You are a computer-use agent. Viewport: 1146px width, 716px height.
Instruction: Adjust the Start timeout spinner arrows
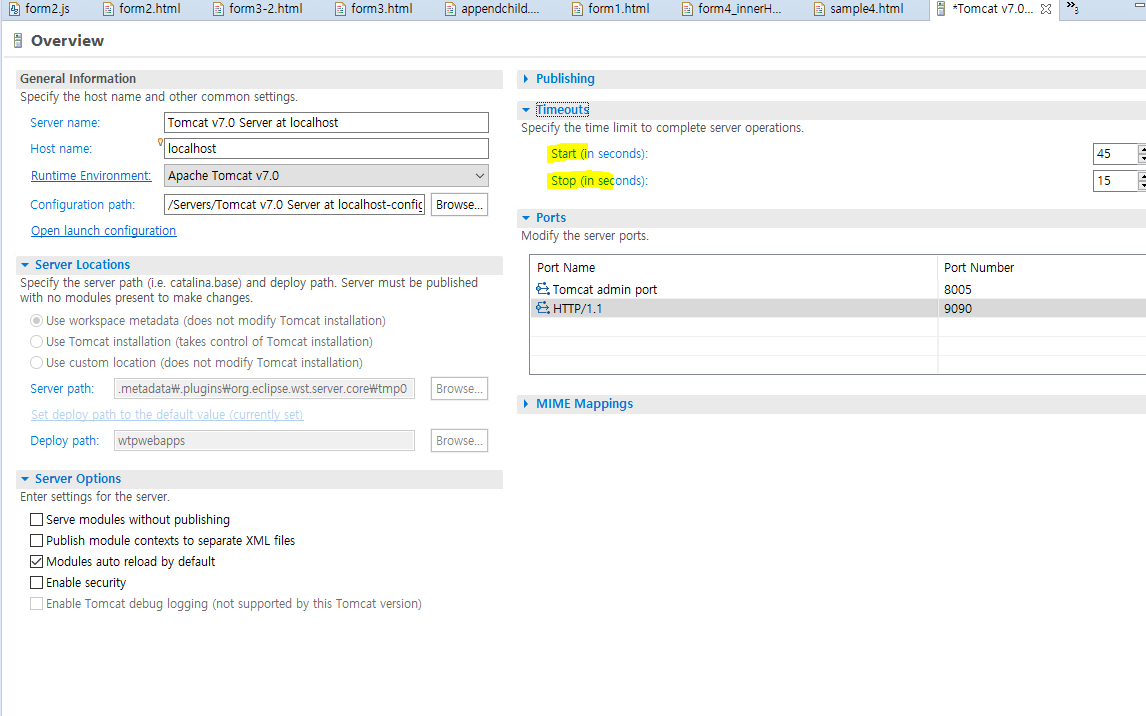pos(1142,153)
